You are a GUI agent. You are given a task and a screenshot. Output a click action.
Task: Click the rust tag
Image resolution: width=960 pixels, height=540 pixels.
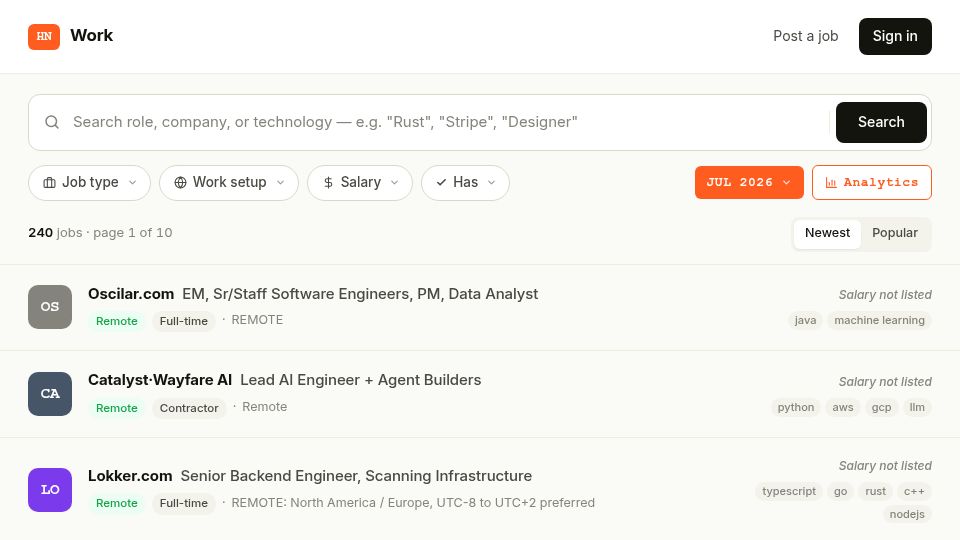click(x=876, y=491)
